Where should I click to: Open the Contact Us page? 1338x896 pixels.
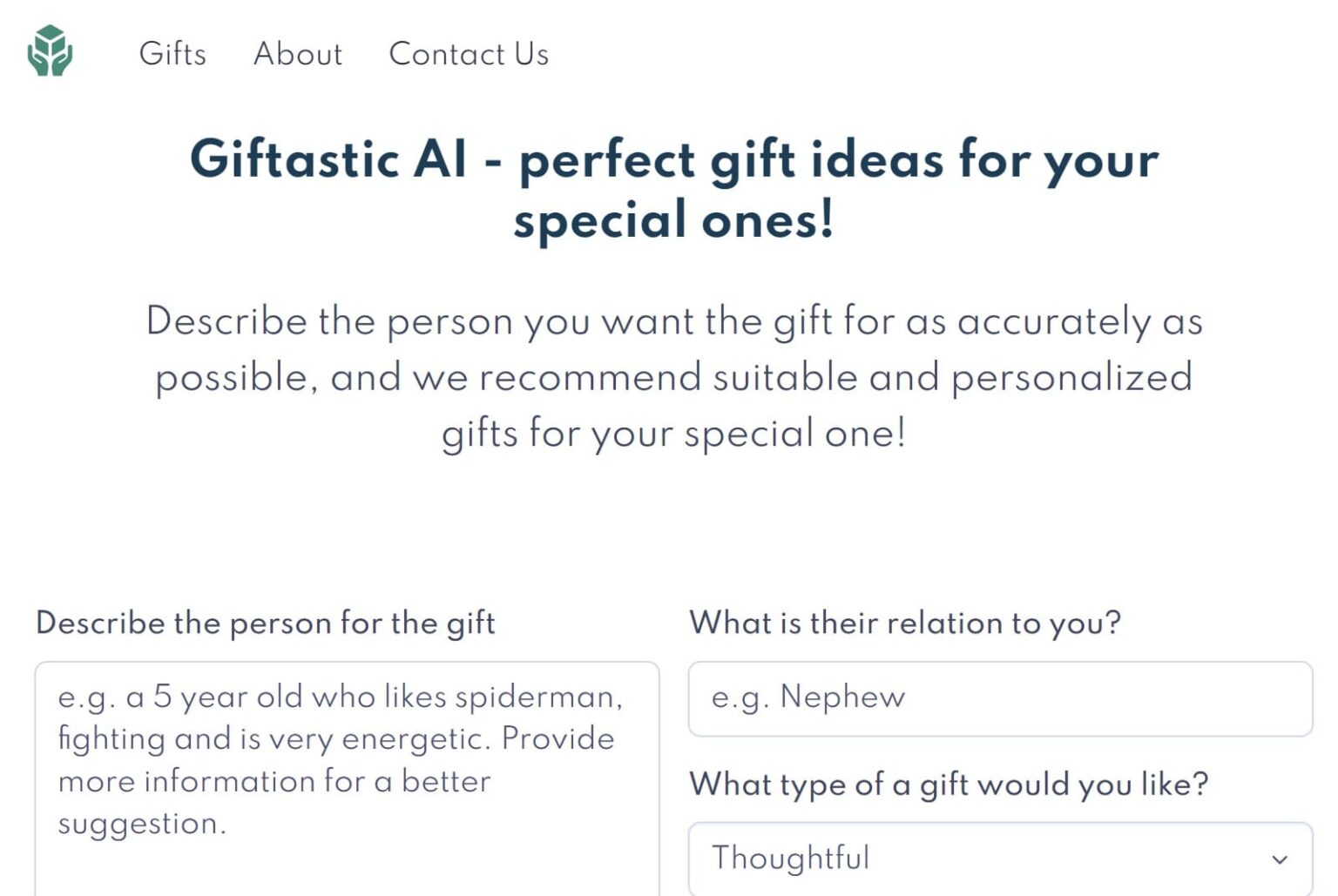(469, 54)
